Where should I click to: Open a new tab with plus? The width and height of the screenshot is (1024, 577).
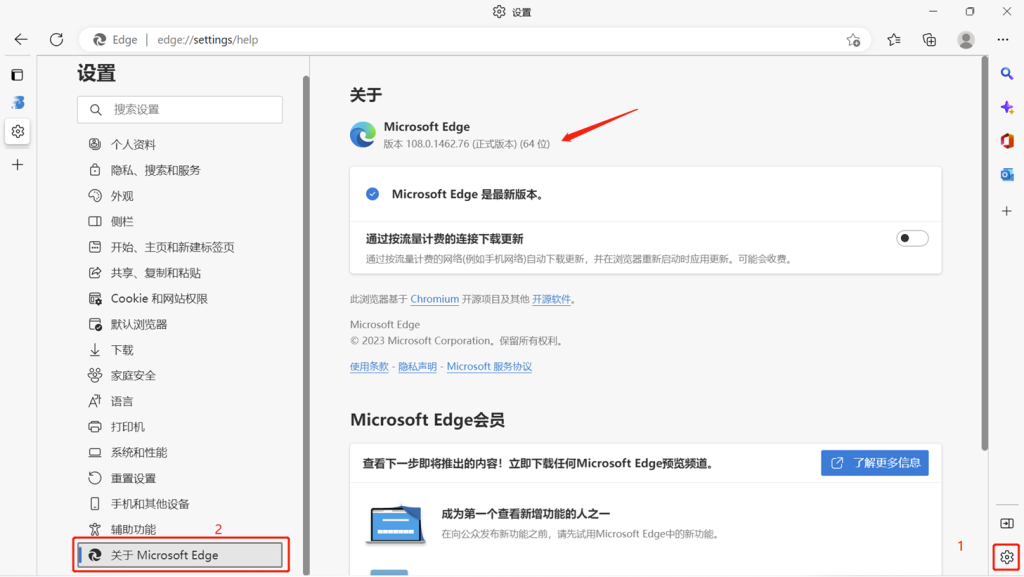pyautogui.click(x=18, y=164)
